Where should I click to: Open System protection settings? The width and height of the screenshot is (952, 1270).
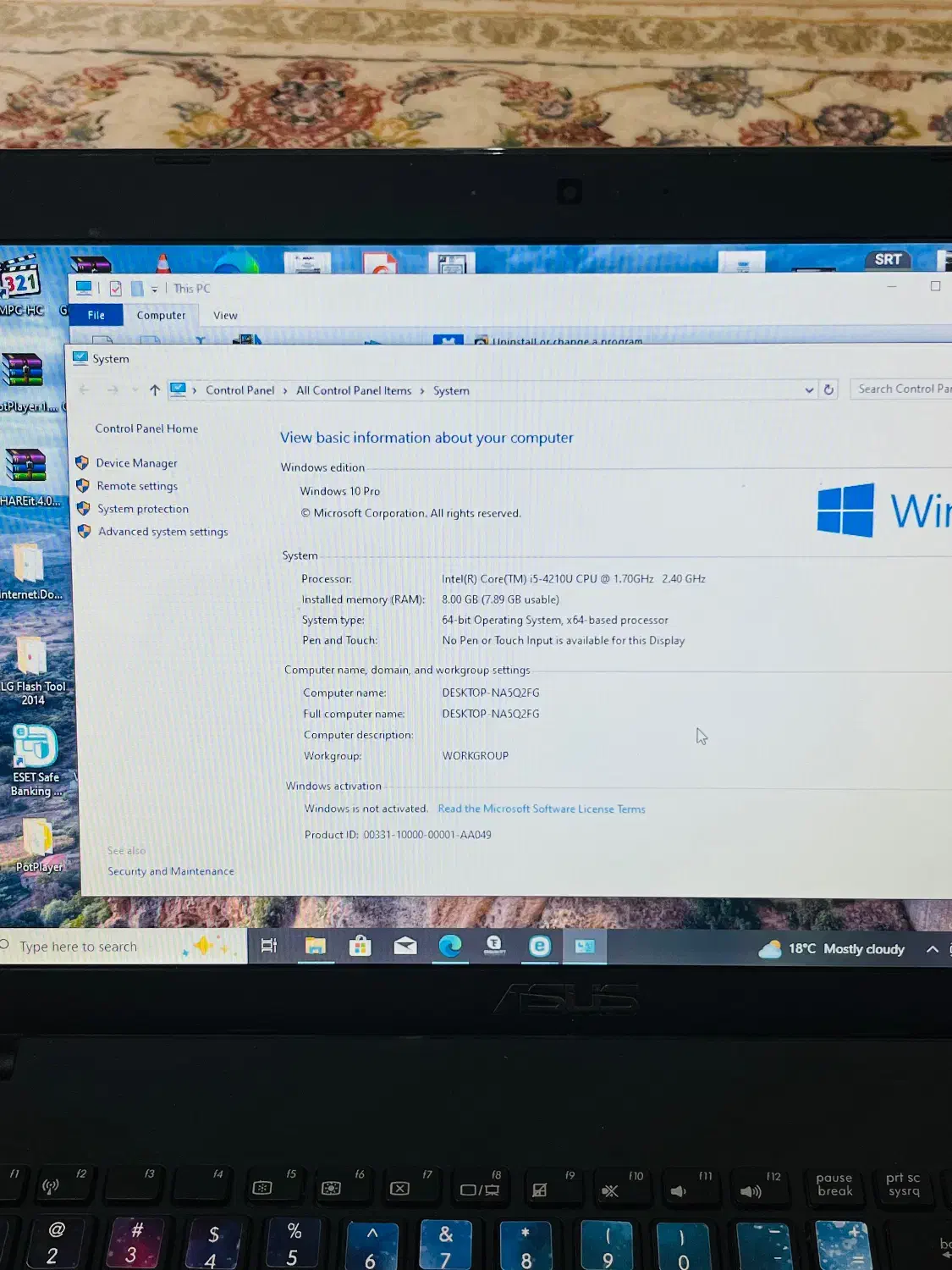pos(141,508)
